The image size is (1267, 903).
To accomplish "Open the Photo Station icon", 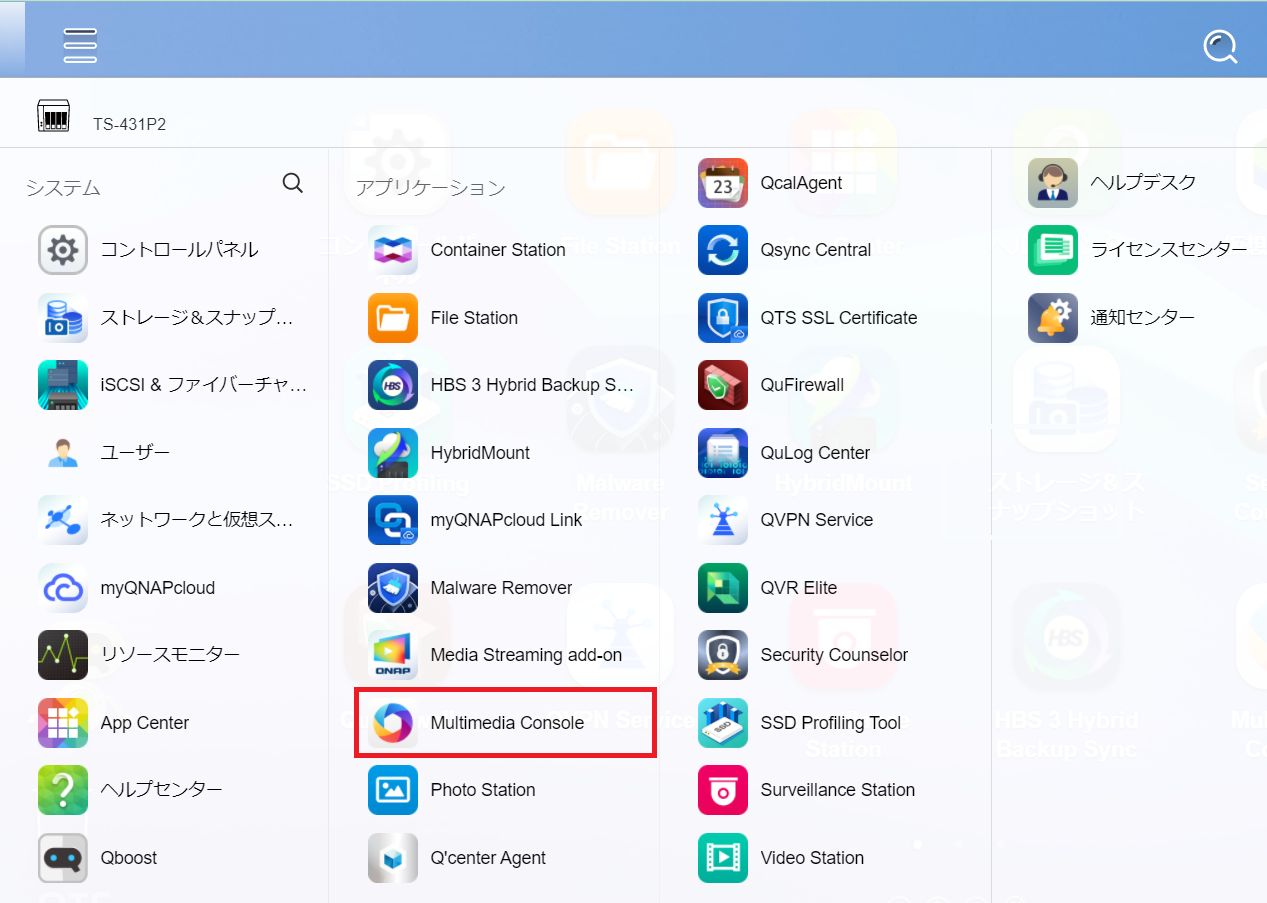I will [393, 790].
